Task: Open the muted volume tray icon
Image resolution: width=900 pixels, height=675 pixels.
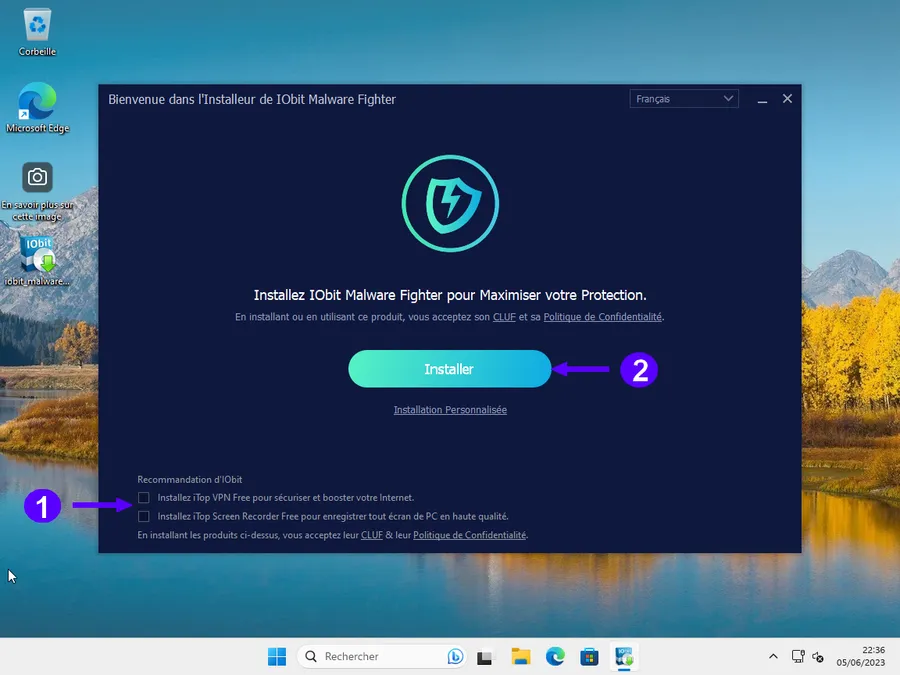Action: pos(818,657)
